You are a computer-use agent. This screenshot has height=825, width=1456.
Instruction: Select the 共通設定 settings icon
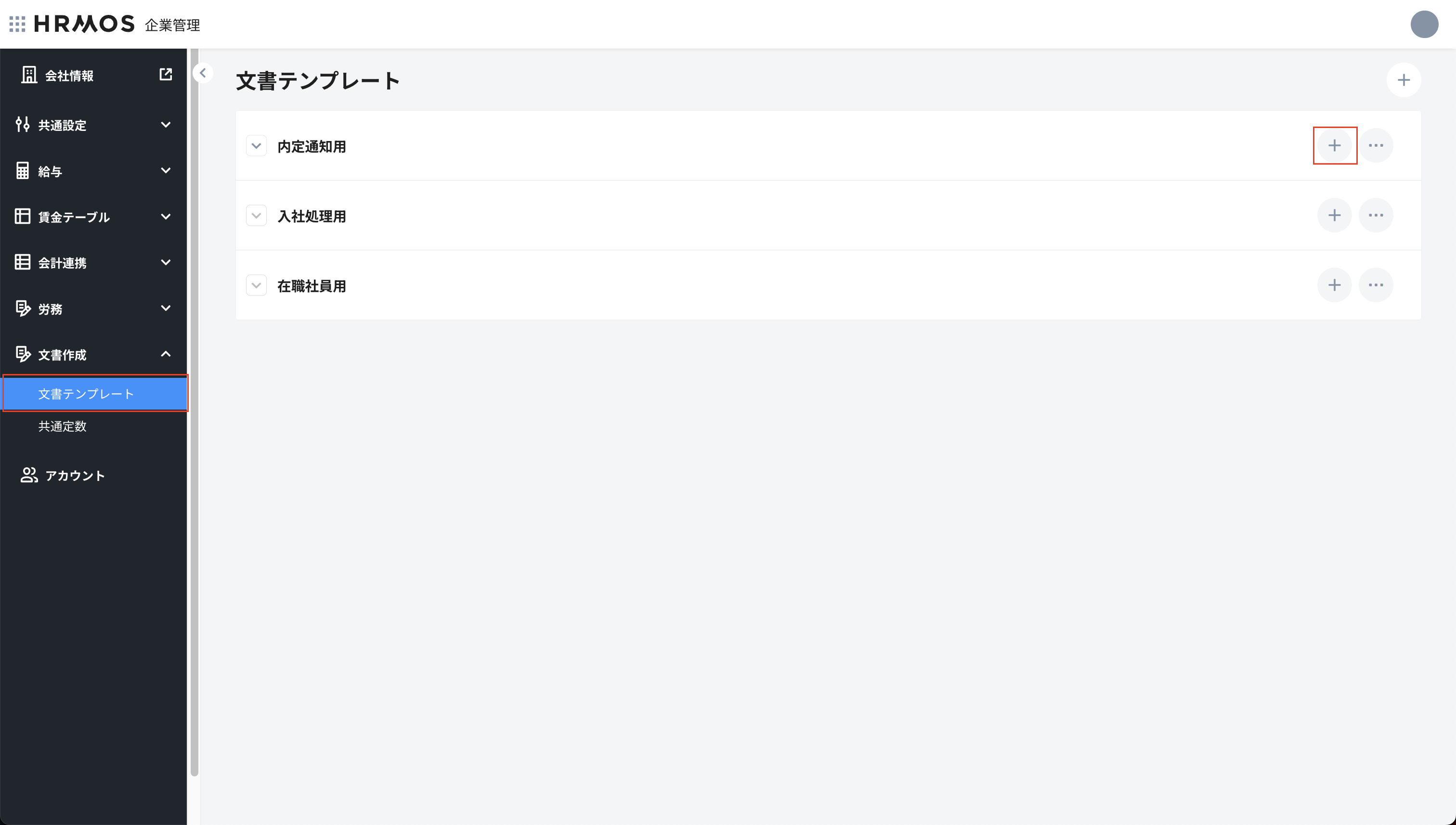coord(23,125)
